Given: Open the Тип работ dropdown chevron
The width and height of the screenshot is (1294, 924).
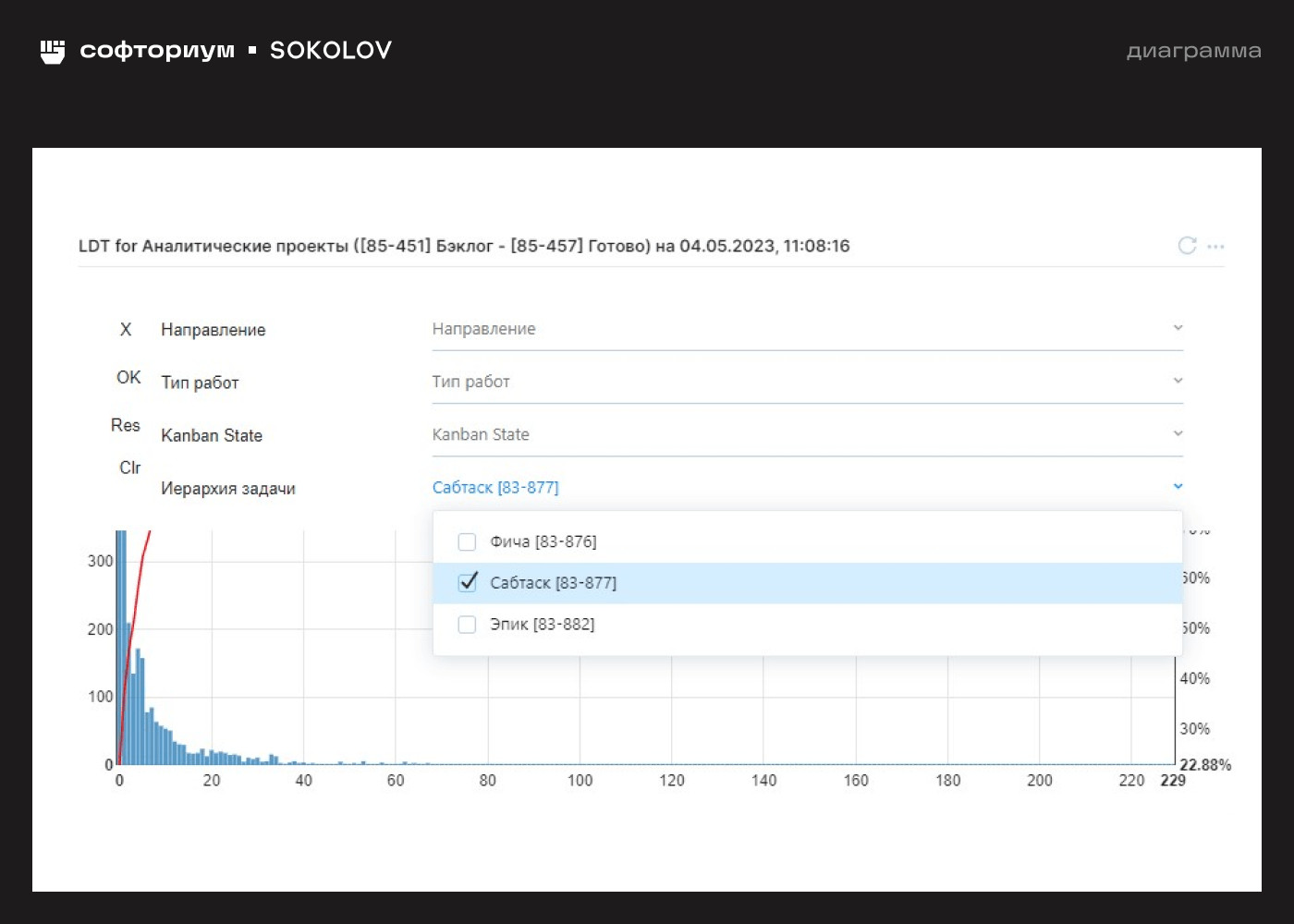Looking at the screenshot, I should (x=1178, y=381).
